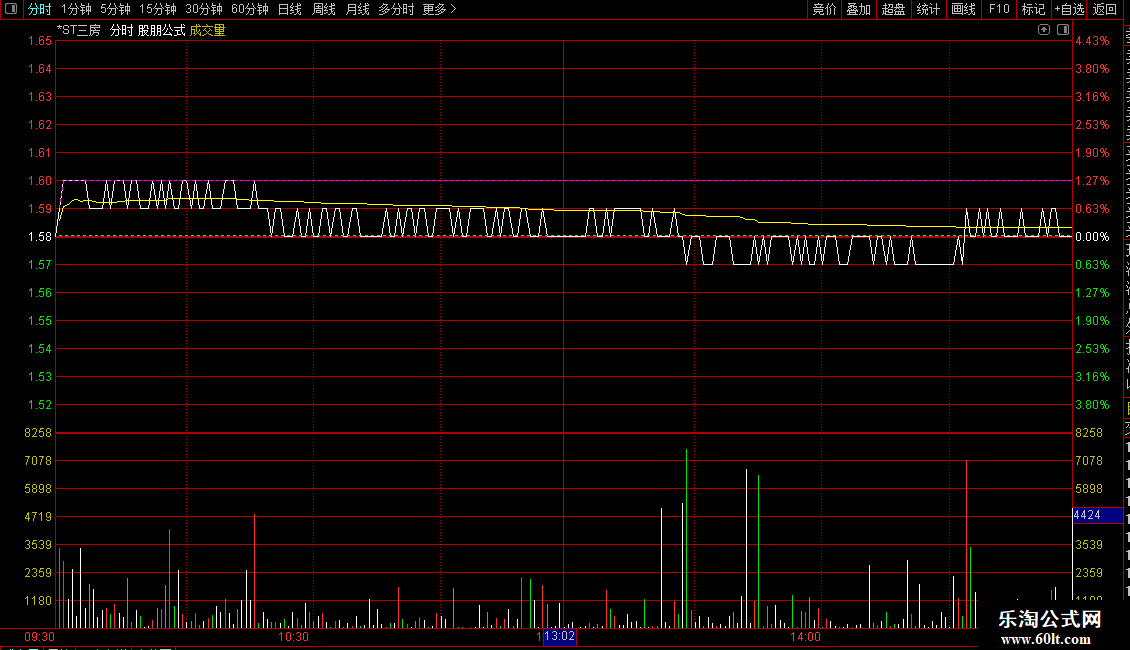Screen dimensions: 1130x650
Task: Click the 叠加 overlay button
Action: pyautogui.click(x=858, y=9)
